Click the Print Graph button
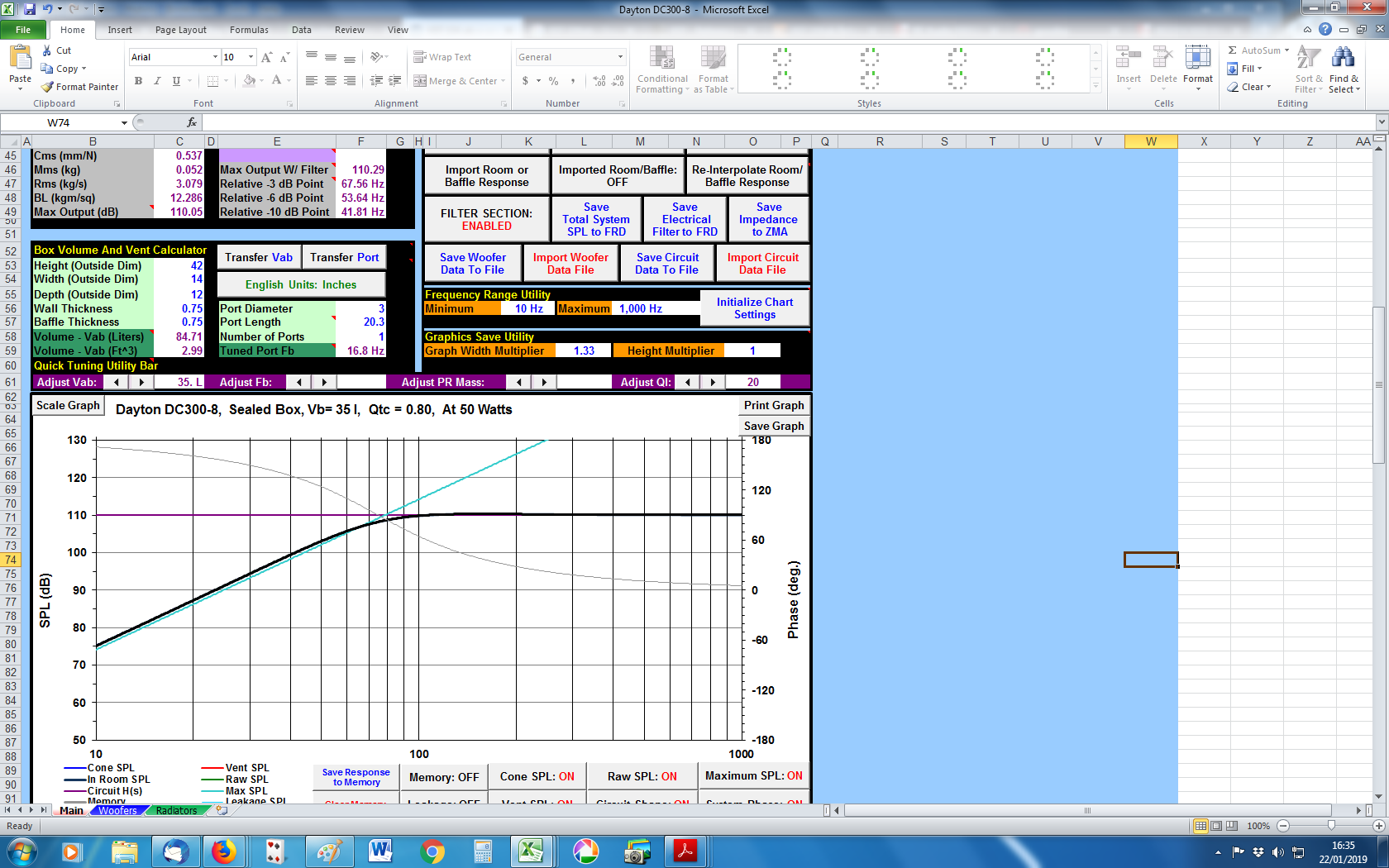Image resolution: width=1389 pixels, height=868 pixels. (774, 406)
